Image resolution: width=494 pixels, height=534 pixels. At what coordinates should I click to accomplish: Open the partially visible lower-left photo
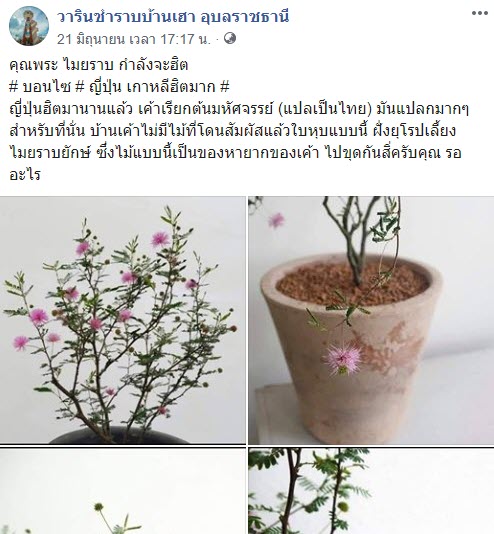[x=123, y=491]
